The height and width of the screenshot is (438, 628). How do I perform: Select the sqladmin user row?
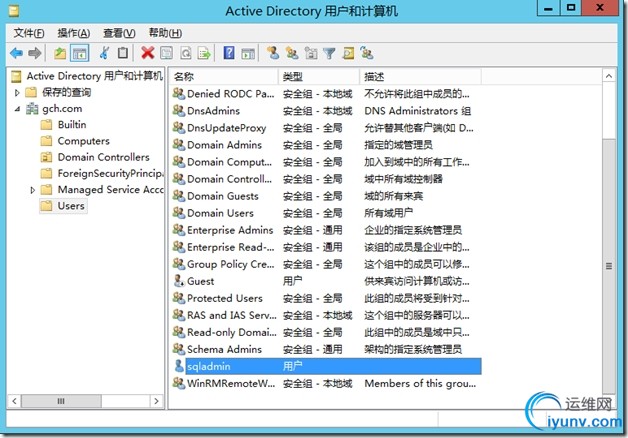click(x=326, y=366)
